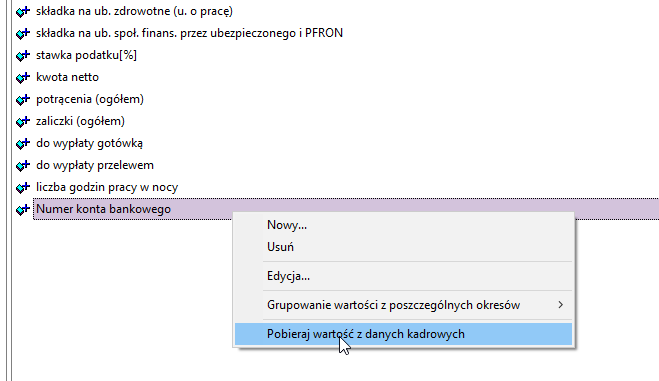Click the icon next to potrącenia (ogółem)
Image resolution: width=659 pixels, height=381 pixels.
[23, 100]
